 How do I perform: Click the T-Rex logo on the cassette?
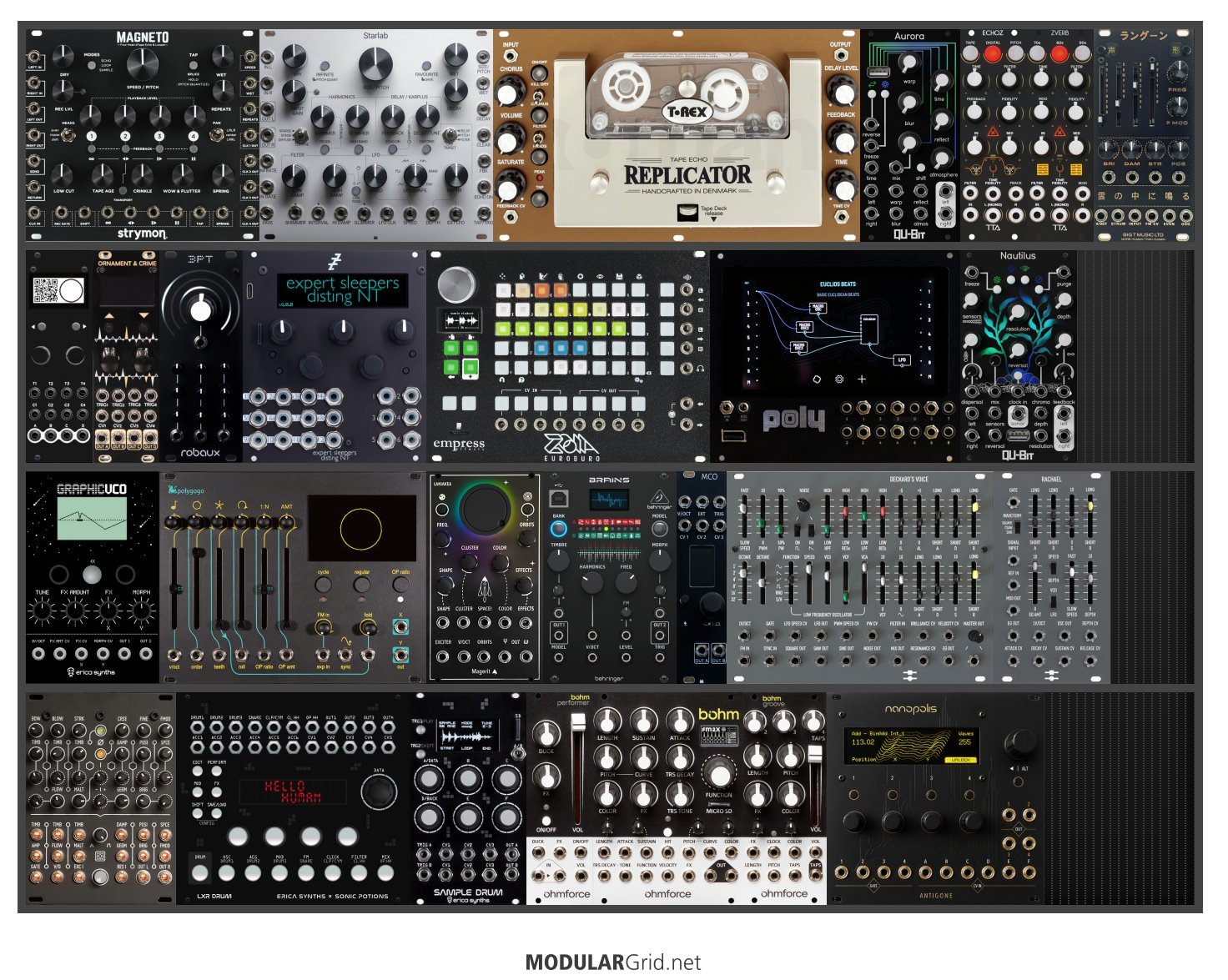coord(686,111)
